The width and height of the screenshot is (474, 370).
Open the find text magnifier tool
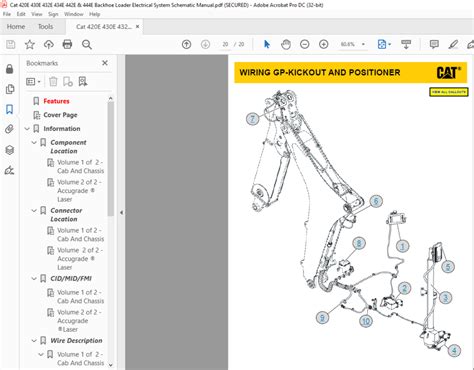pyautogui.click(x=87, y=44)
